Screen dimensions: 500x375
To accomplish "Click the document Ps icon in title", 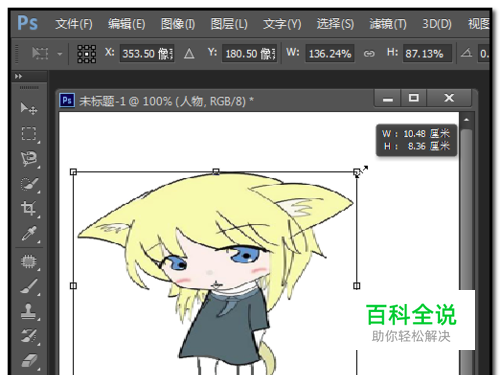I will click(67, 100).
